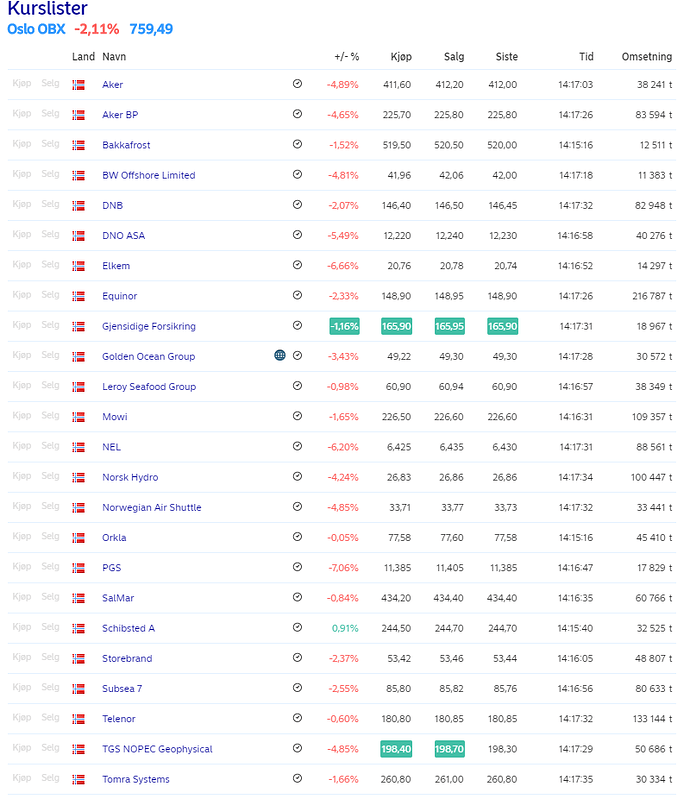Click the clock icon in the PGS row
Screen dimensions: 690x798
tap(298, 567)
